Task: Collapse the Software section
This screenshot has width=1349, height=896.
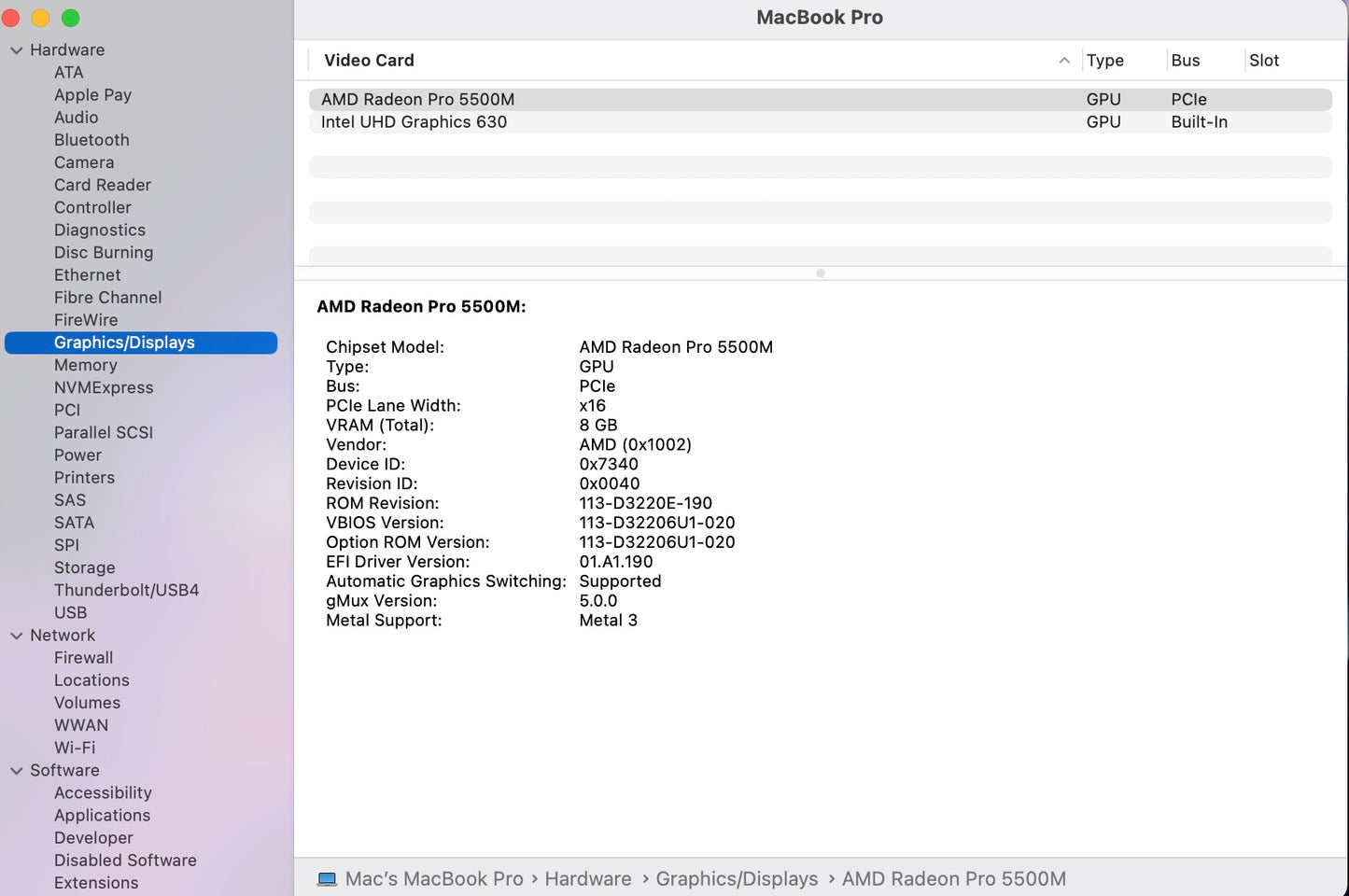Action: (16, 770)
